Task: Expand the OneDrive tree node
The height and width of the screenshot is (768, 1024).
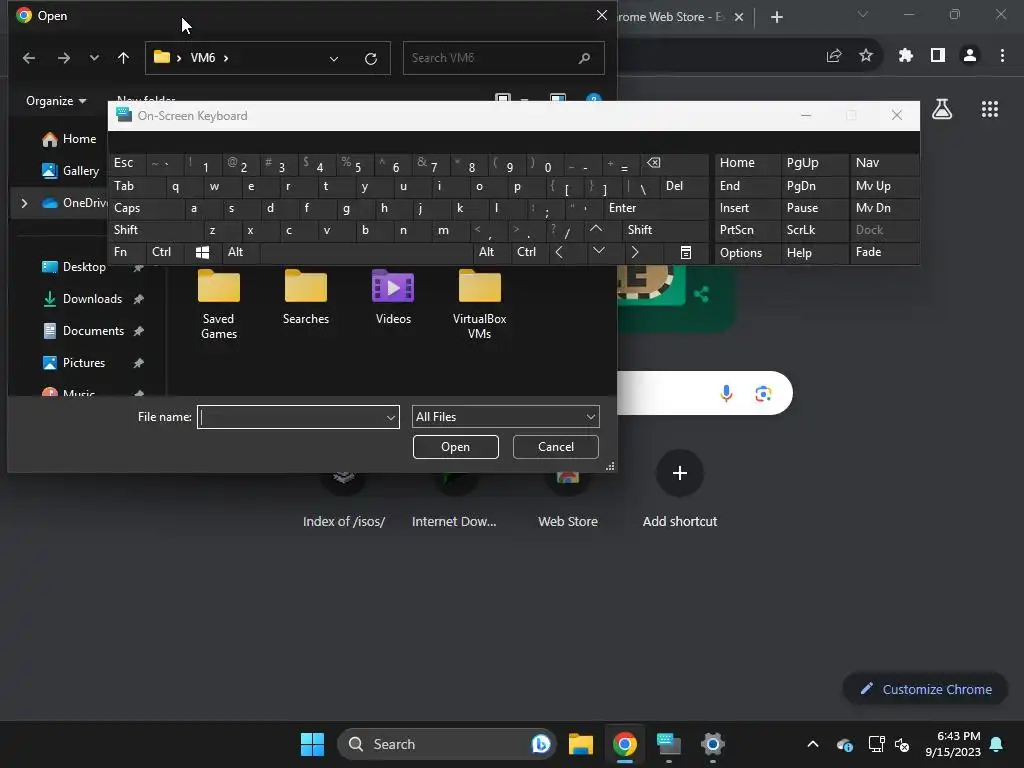Action: 24,203
